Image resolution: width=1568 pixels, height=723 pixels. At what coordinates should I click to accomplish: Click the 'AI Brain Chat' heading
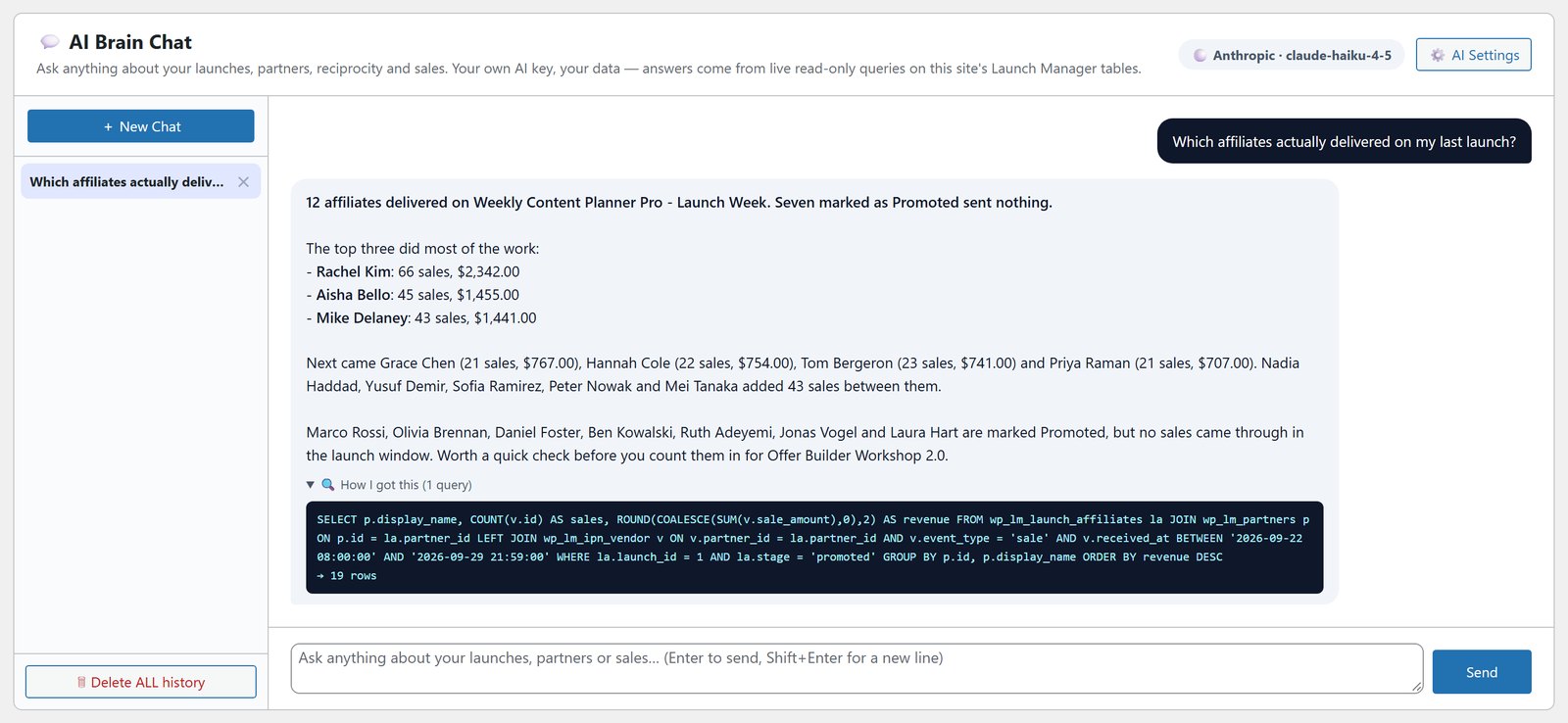coord(130,42)
